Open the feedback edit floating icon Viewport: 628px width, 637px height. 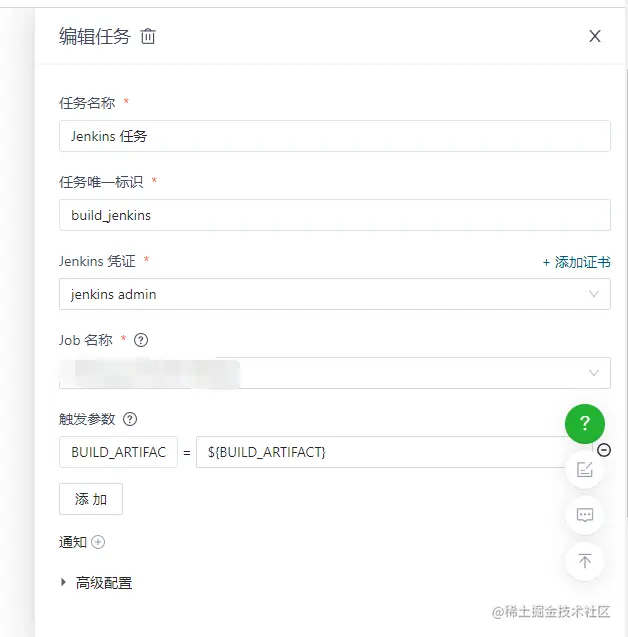point(585,470)
